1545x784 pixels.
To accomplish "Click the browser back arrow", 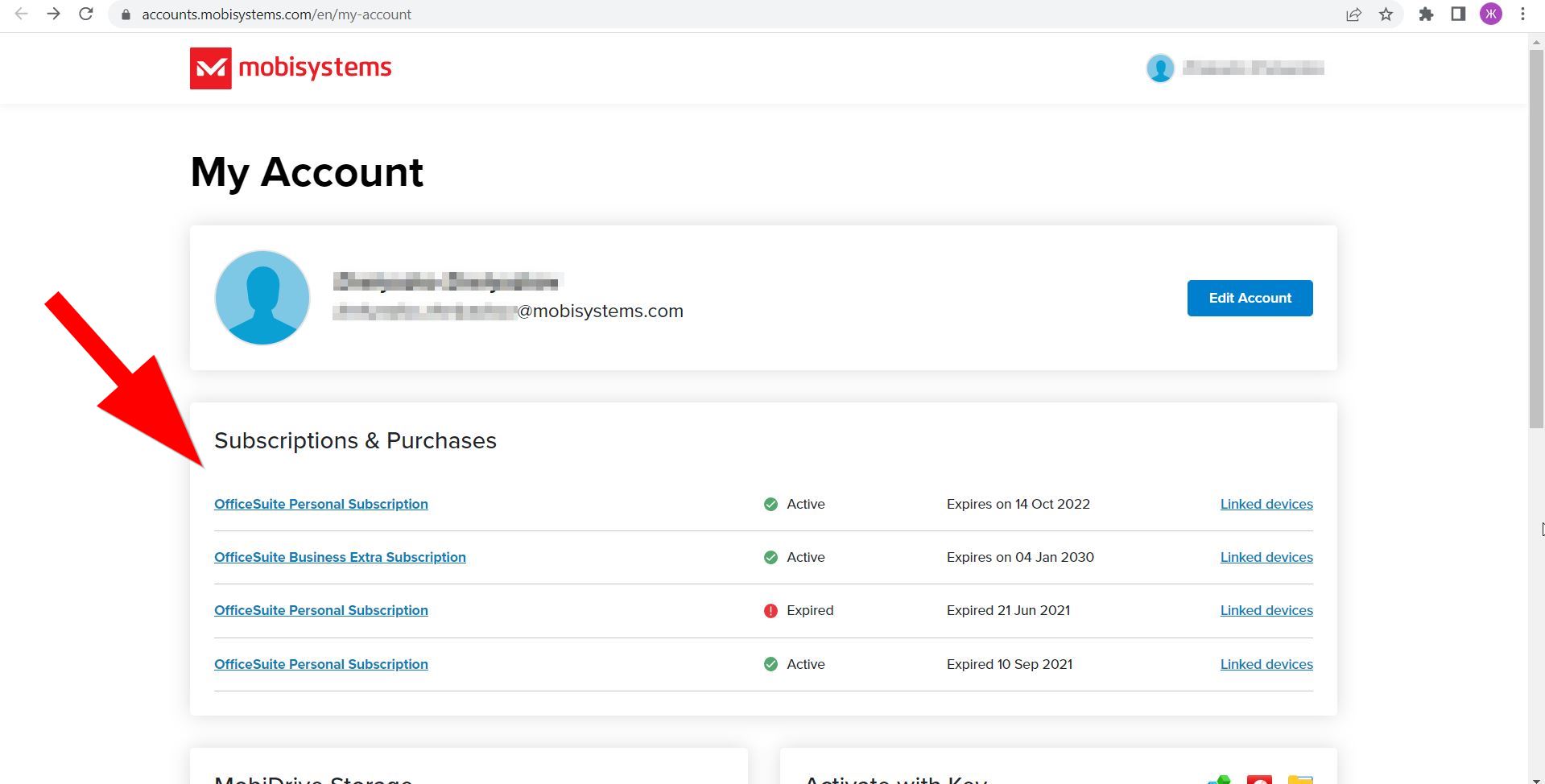I will 22,14.
